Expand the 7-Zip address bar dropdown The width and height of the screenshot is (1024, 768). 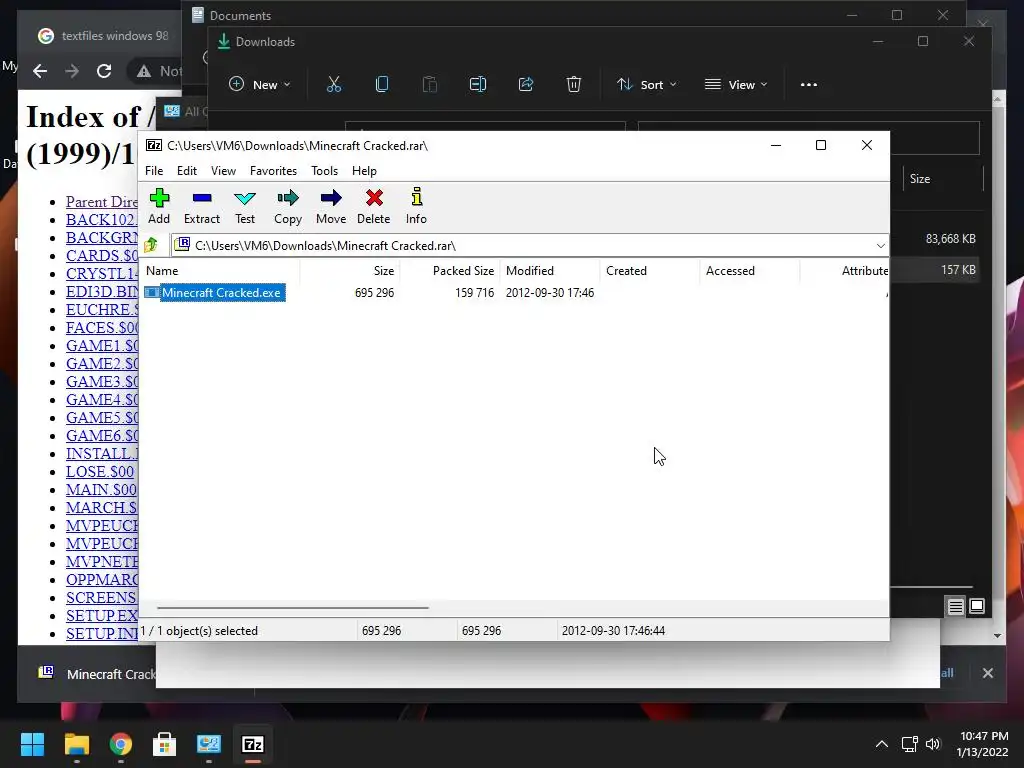880,246
